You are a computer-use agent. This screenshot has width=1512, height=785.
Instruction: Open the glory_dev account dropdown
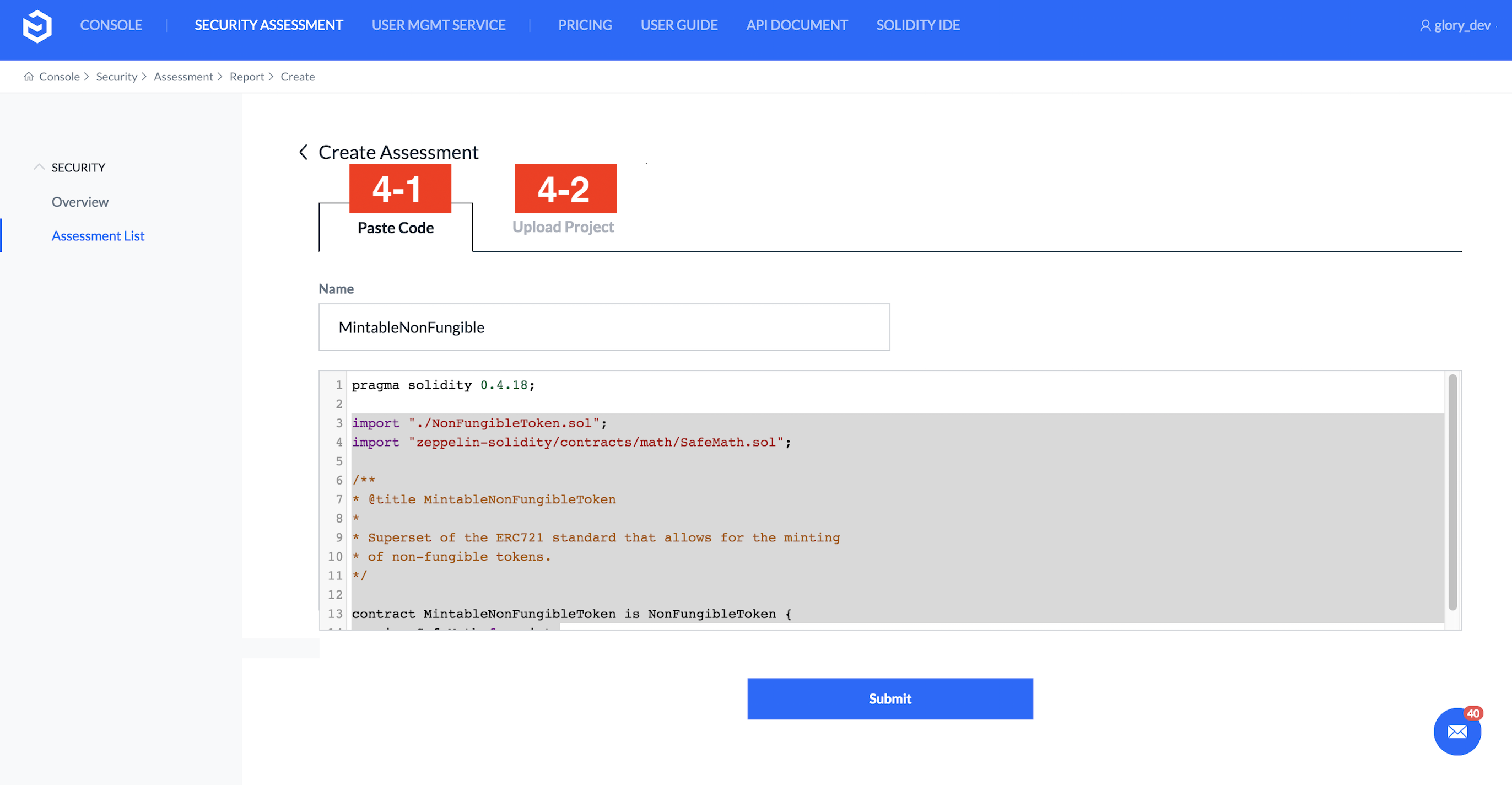tap(1461, 26)
